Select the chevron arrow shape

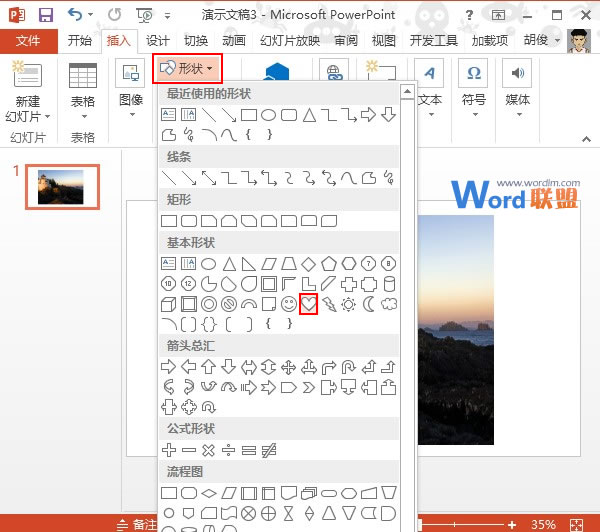pyautogui.click(x=308, y=388)
